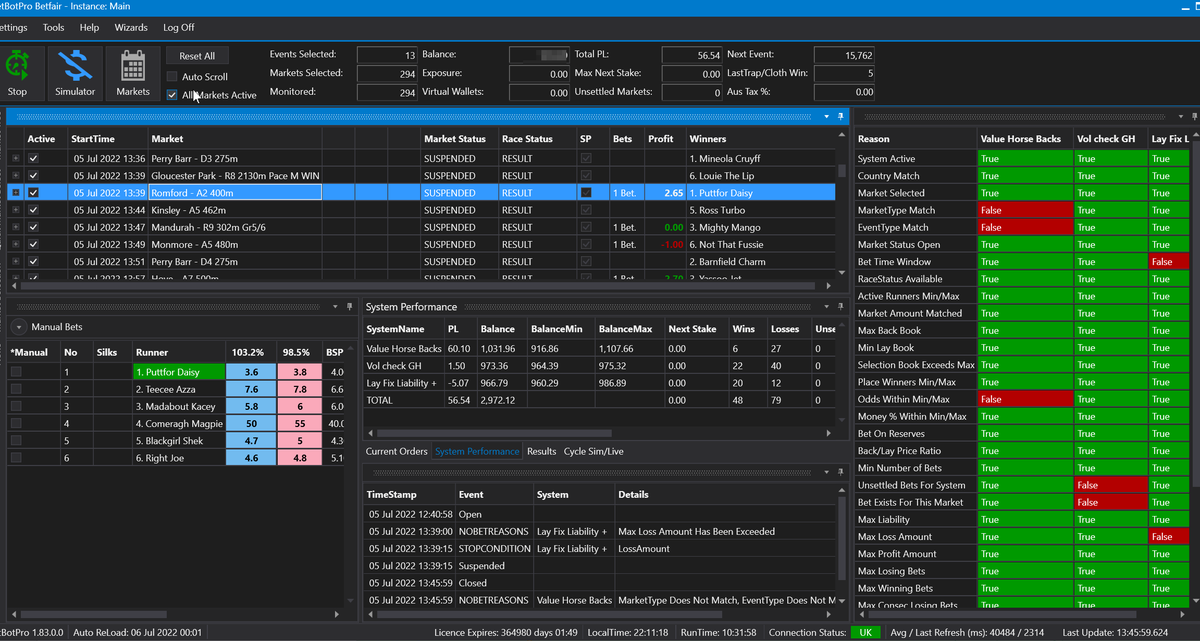The width and height of the screenshot is (1200, 641).
Task: Click the 3.6 back price for Puttfor Daisy
Action: 251,371
